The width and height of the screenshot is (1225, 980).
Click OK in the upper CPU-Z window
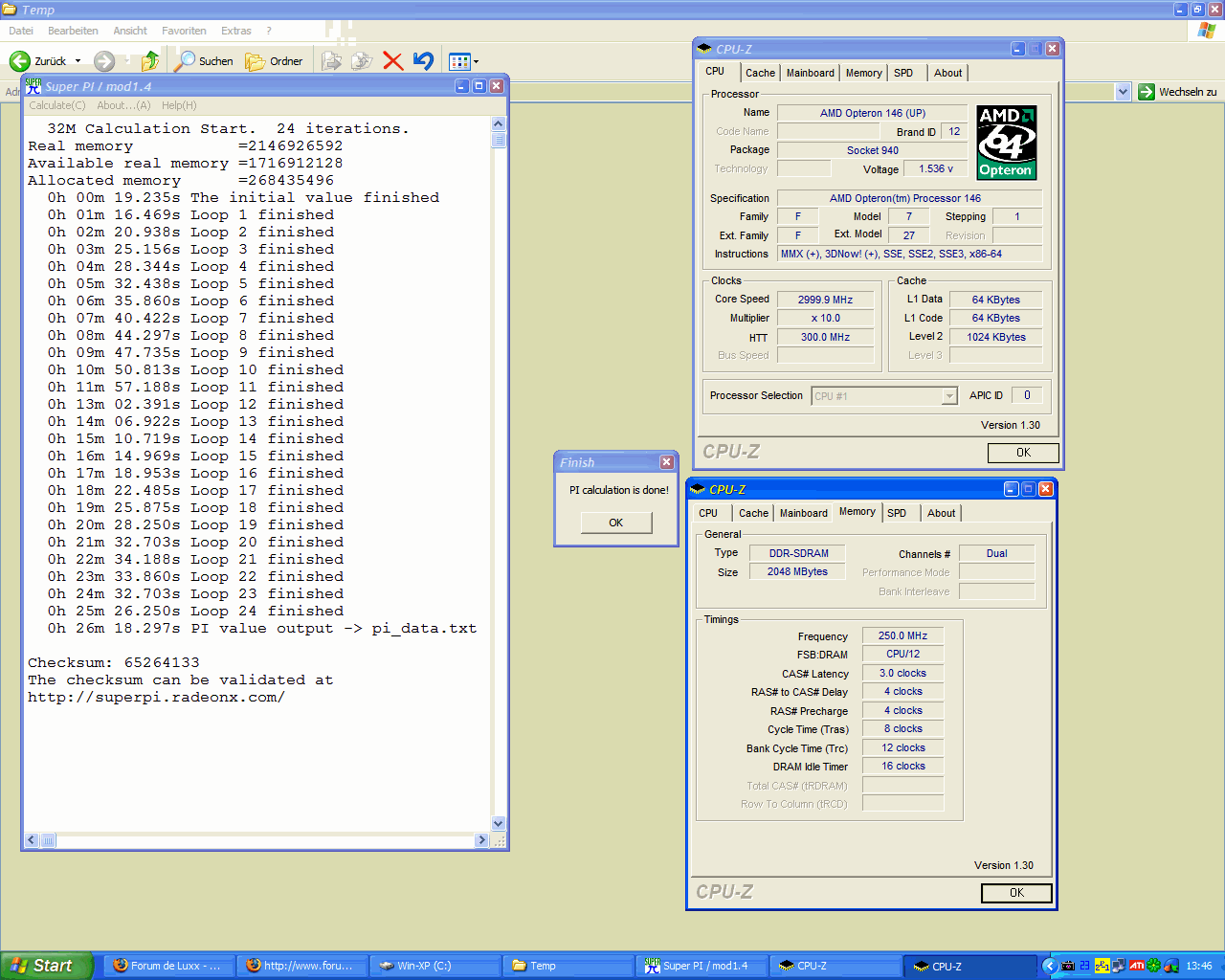click(x=1023, y=453)
